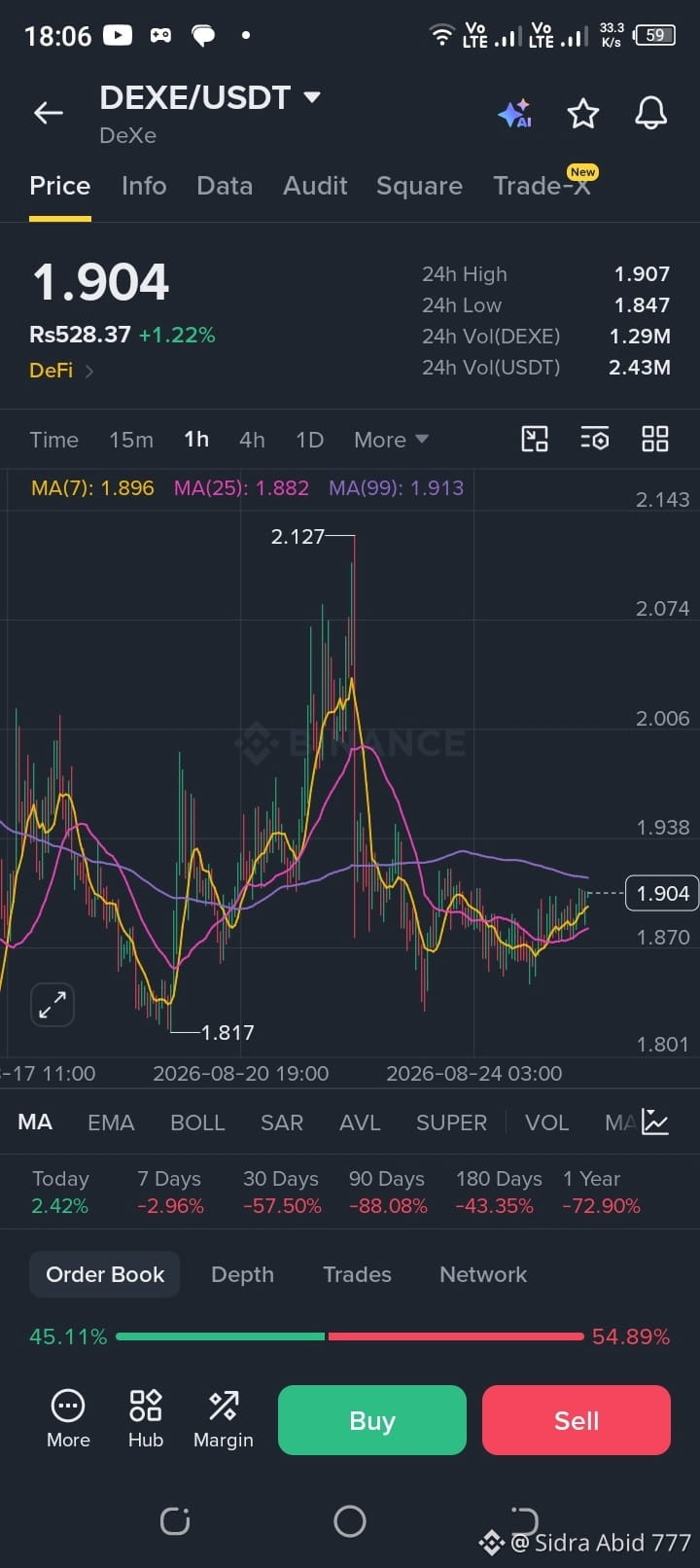The width and height of the screenshot is (700, 1568).
Task: Switch to the Audit tab
Action: point(315,186)
